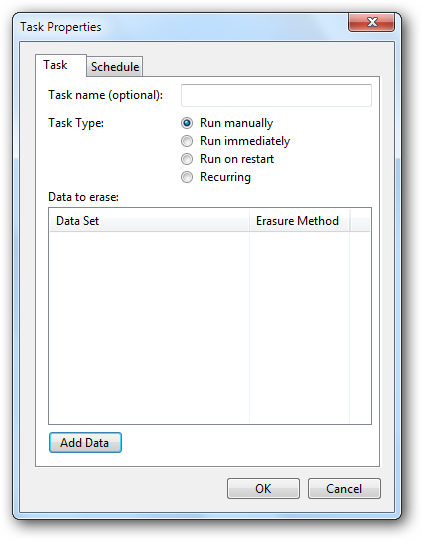Image resolution: width=422 pixels, height=540 pixels.
Task: Cancel the Task Properties dialog
Action: (344, 488)
